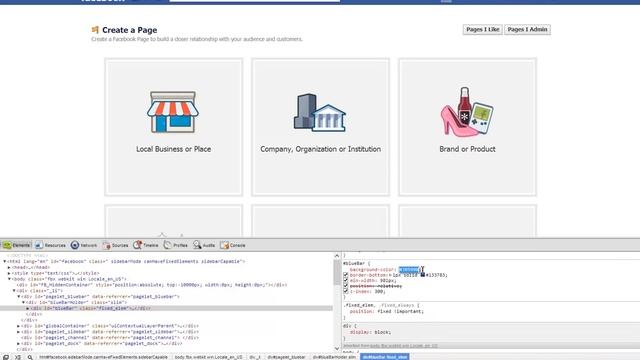Switch to the Resources panel
This screenshot has height=360, width=640.
click(x=50, y=245)
